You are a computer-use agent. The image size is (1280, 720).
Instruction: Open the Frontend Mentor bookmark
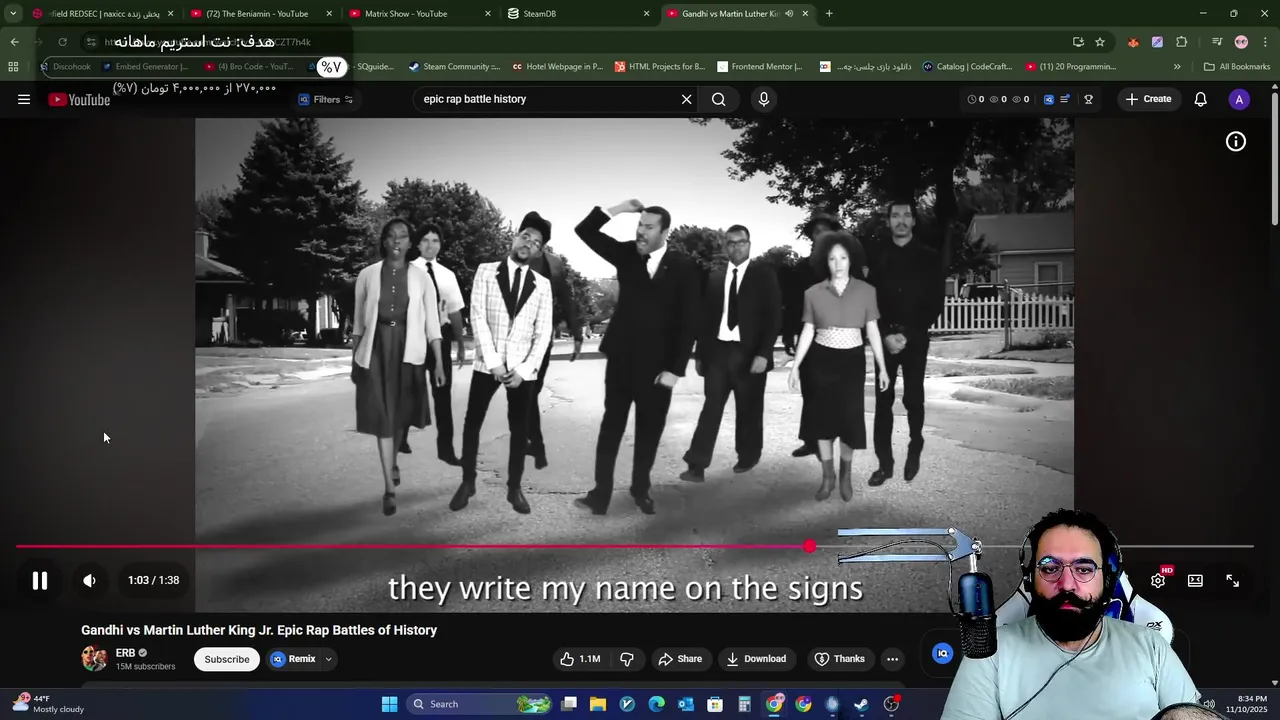[760, 67]
